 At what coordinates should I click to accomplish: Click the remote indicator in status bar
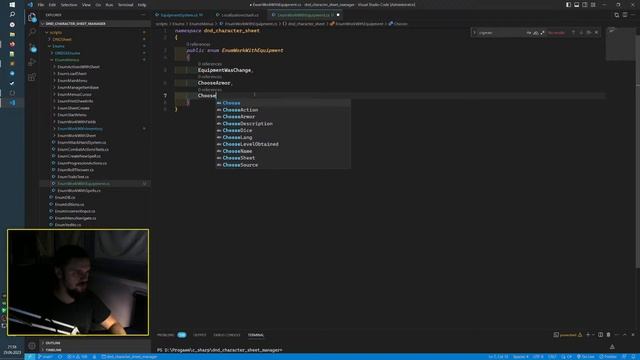tap(30, 357)
